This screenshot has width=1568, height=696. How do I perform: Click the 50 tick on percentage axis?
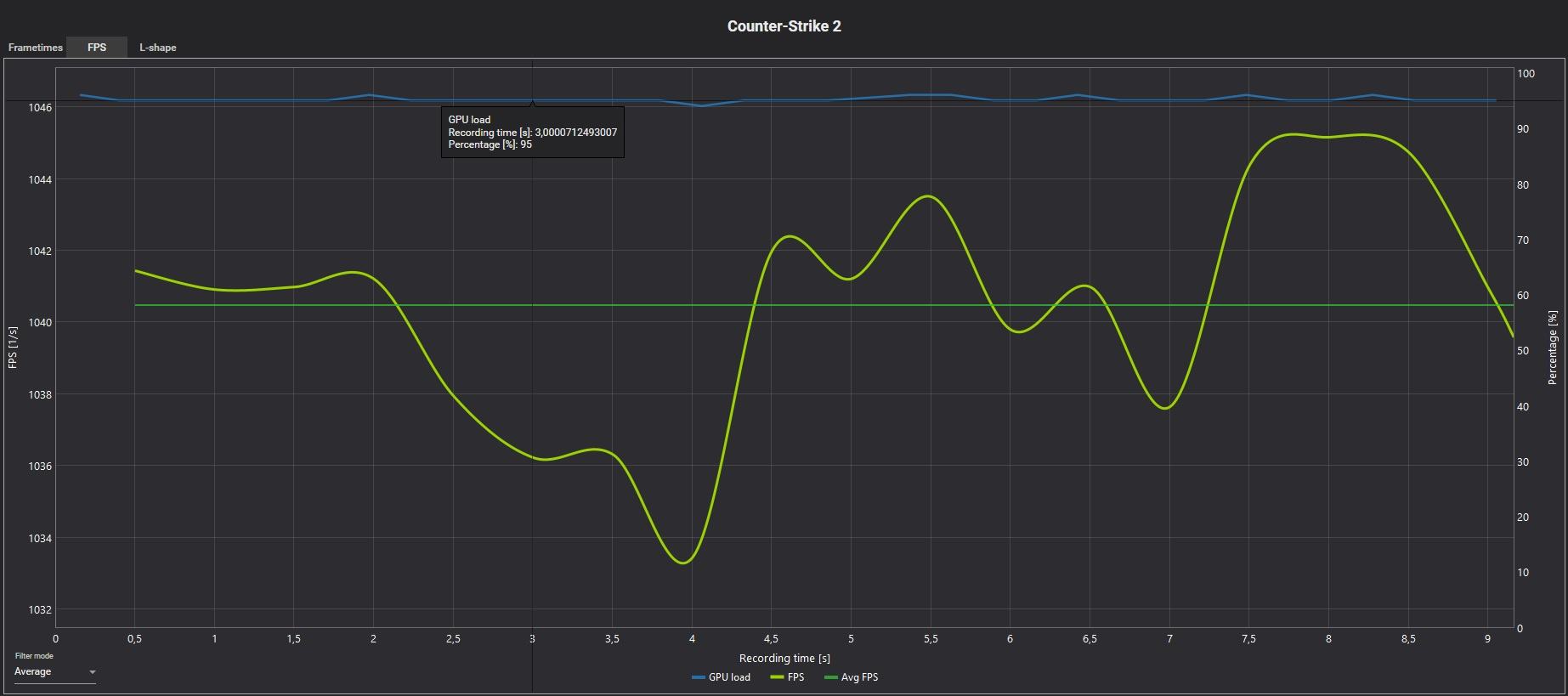coord(1523,351)
